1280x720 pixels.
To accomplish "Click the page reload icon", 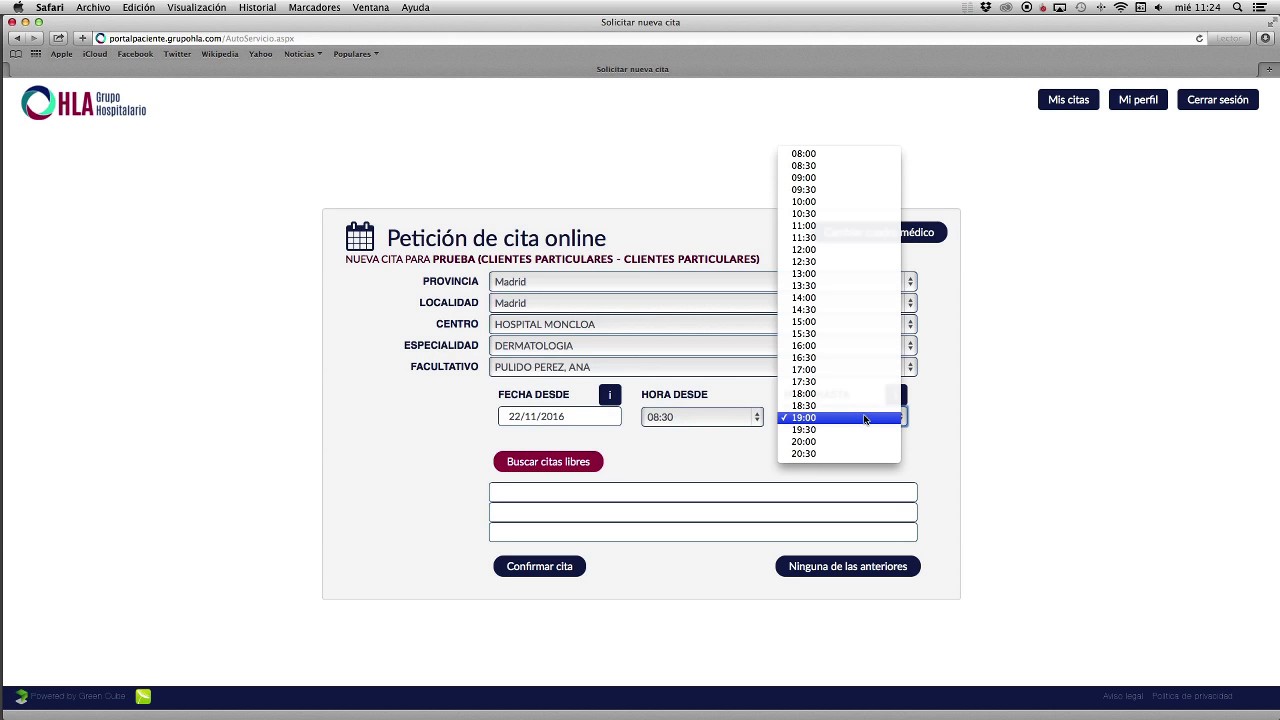I will click(1199, 38).
